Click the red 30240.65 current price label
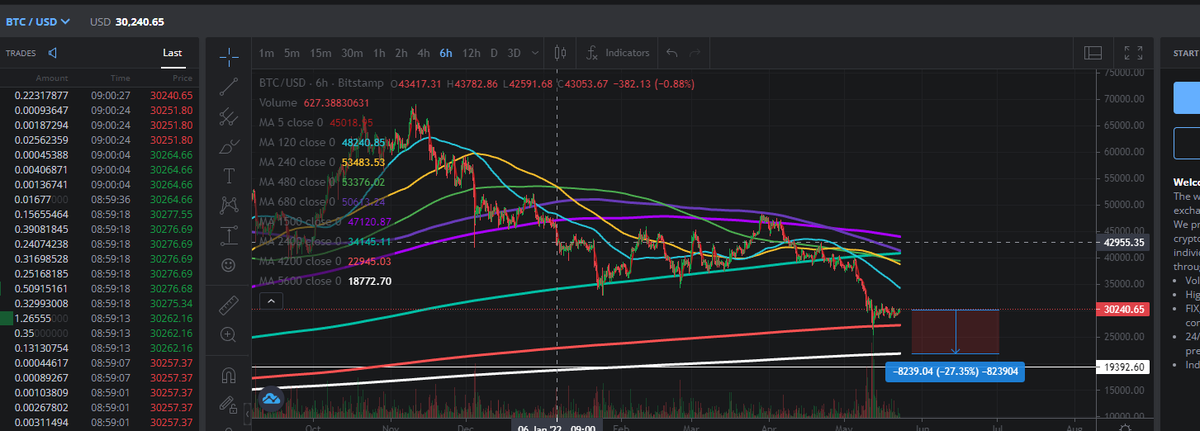 click(1125, 310)
